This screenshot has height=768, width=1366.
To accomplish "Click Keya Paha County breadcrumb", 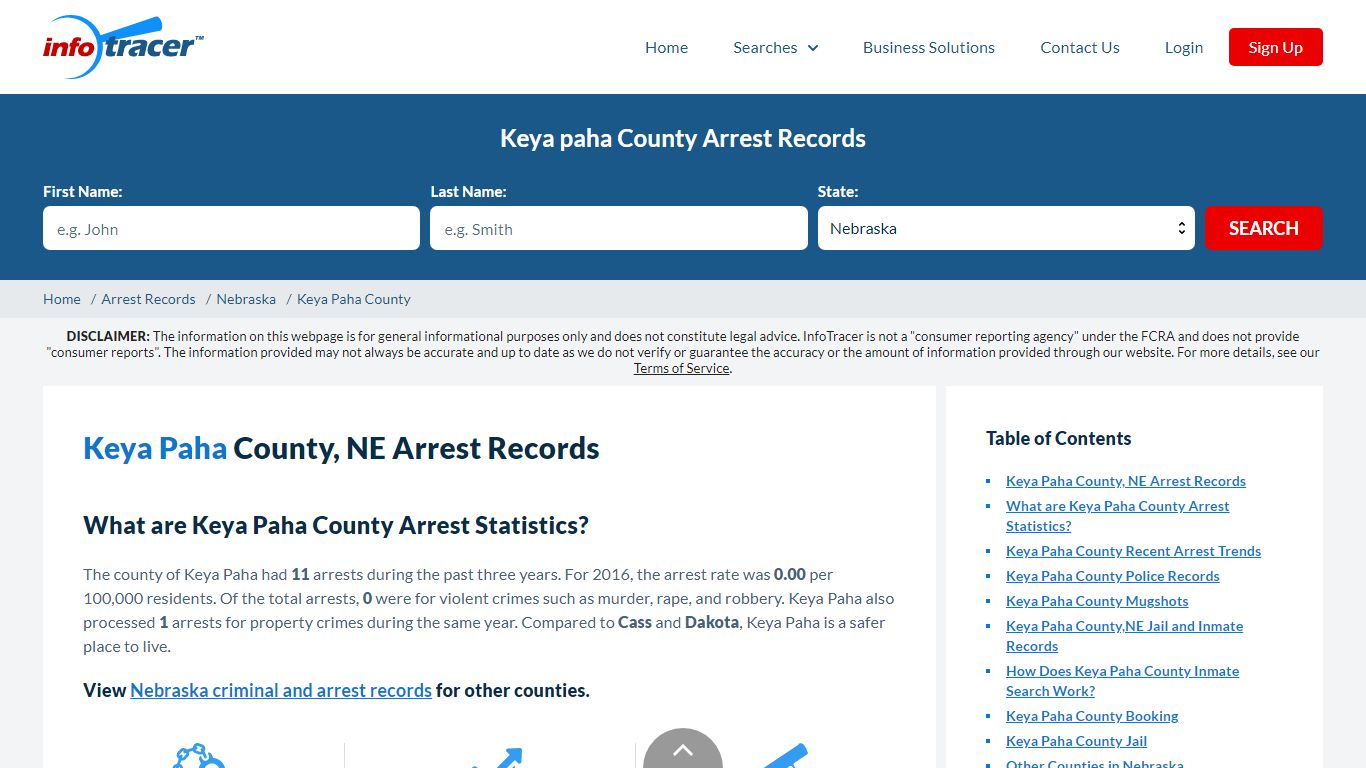I will pos(354,299).
